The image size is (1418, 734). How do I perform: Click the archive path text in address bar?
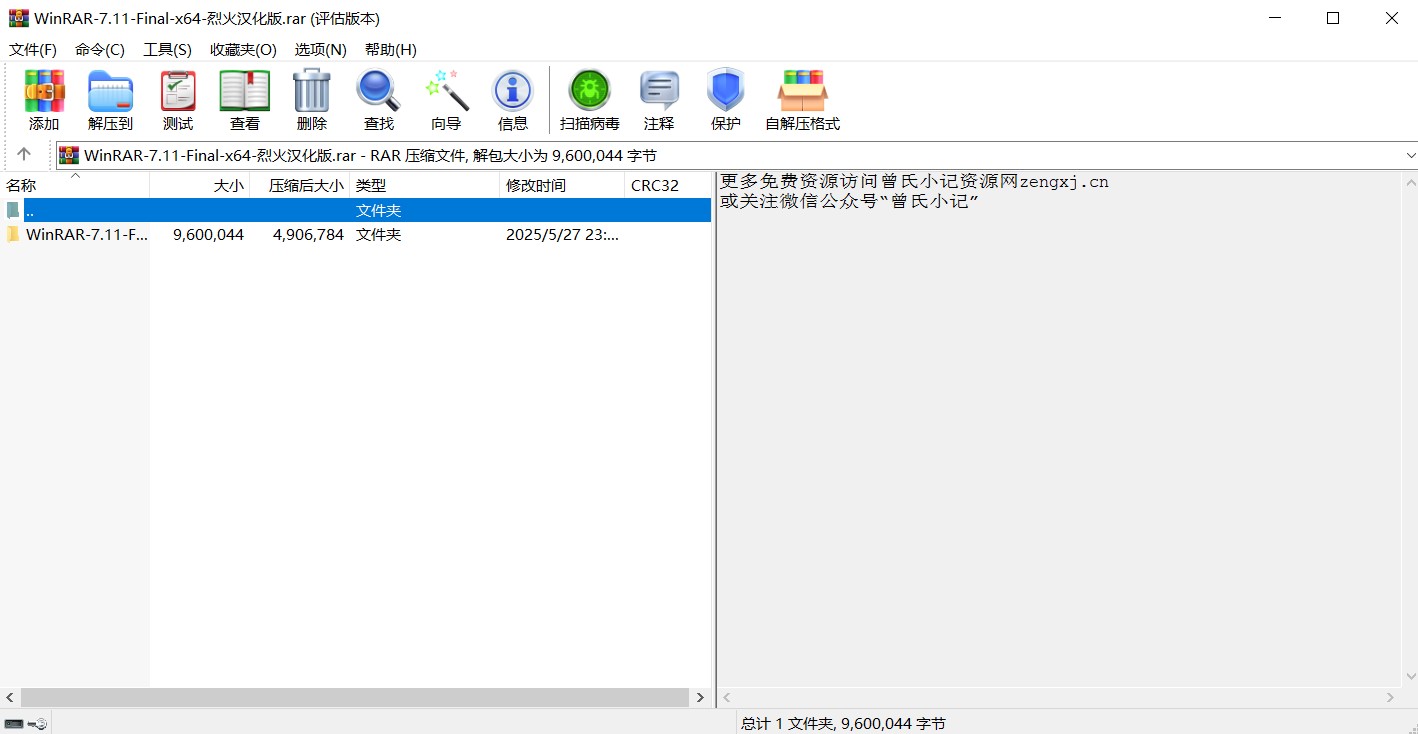click(x=370, y=155)
